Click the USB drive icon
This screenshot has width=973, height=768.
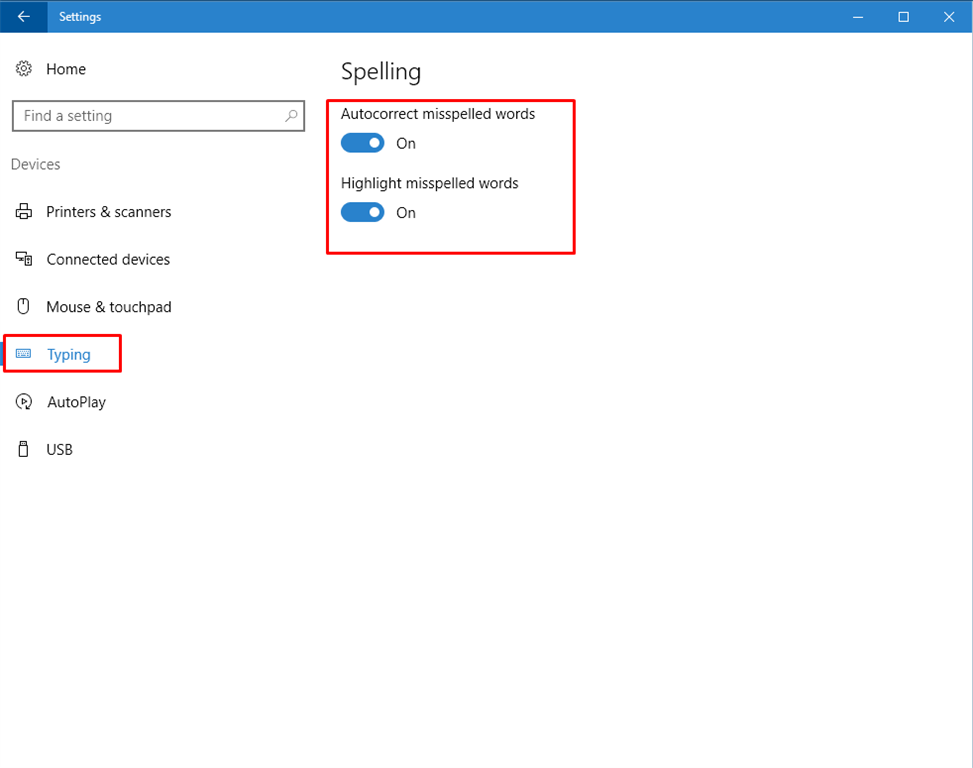pos(24,450)
